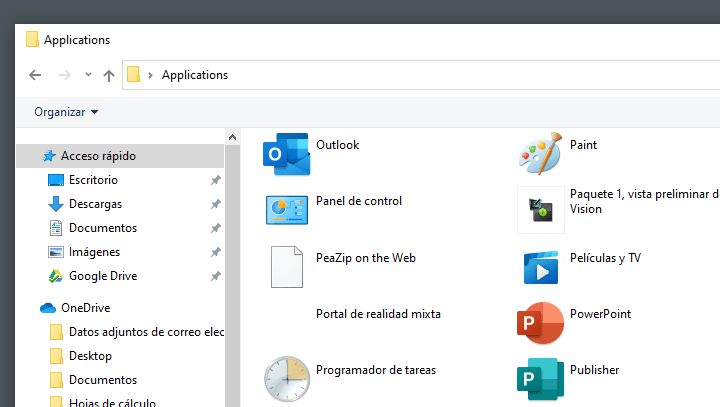Click the pin icon beside Google Drive
Screen dimensions: 720x407
click(215, 276)
